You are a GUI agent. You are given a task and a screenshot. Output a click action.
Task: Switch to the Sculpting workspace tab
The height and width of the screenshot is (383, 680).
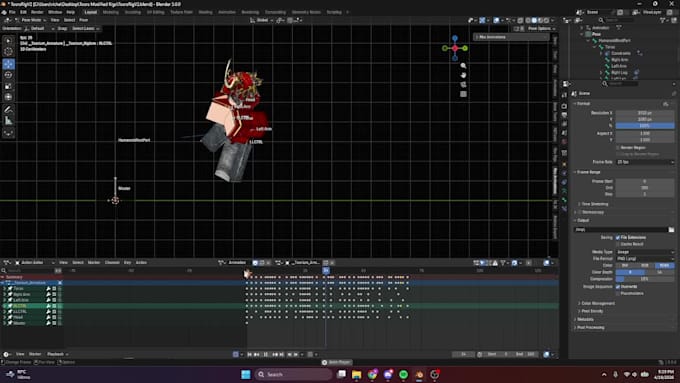(x=133, y=12)
